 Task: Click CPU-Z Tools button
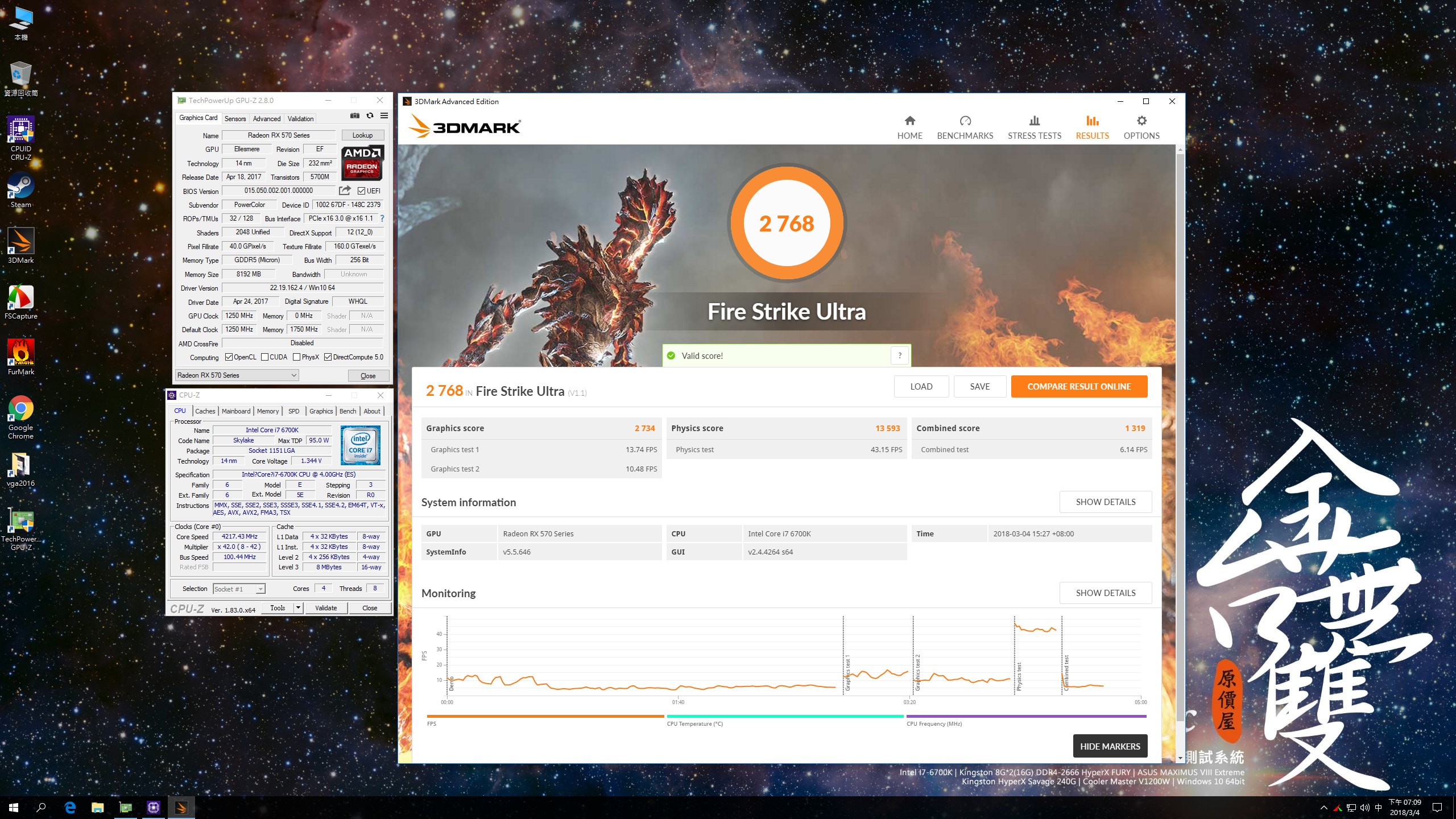click(278, 608)
